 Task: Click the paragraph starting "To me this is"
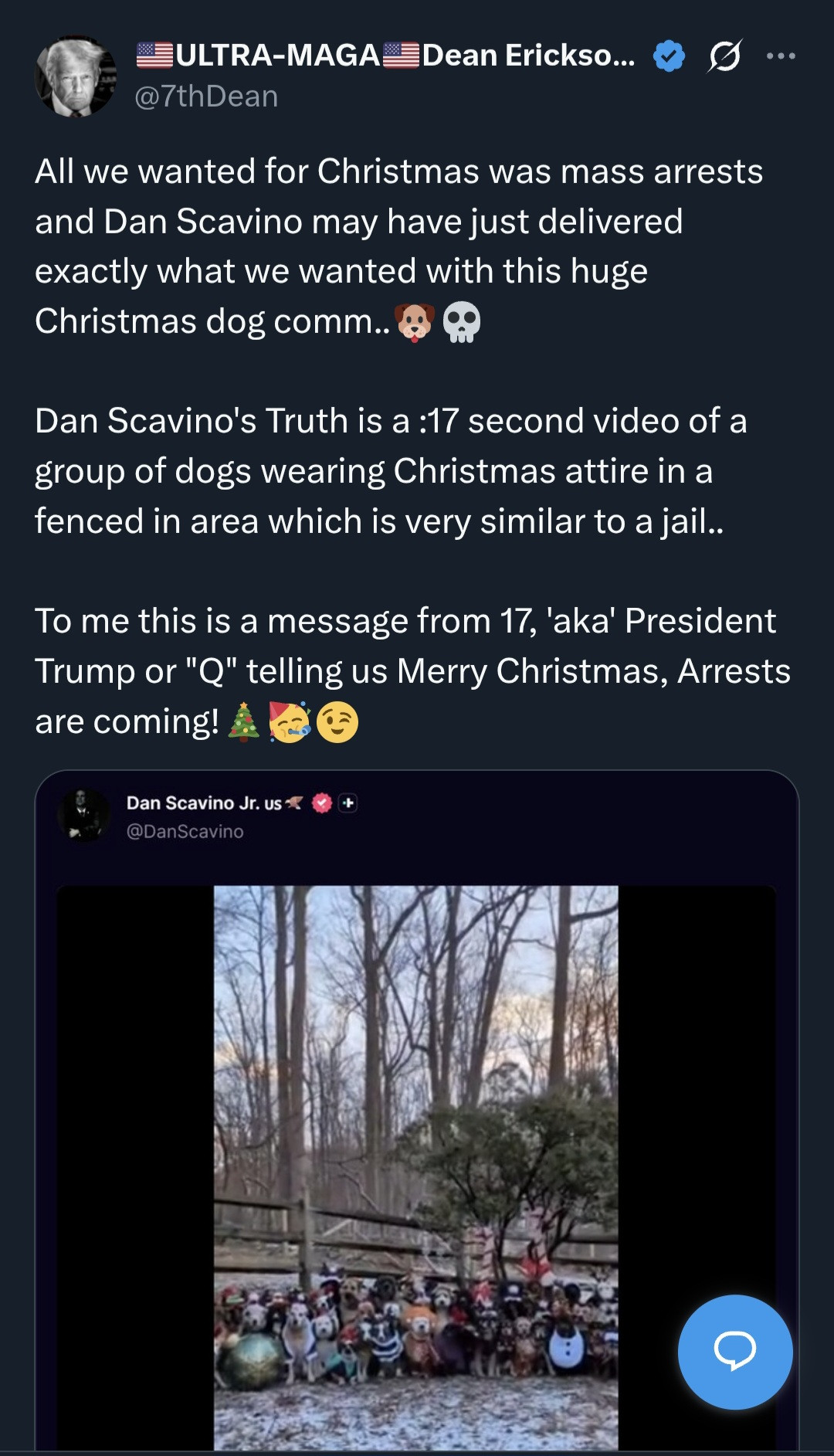[x=412, y=670]
